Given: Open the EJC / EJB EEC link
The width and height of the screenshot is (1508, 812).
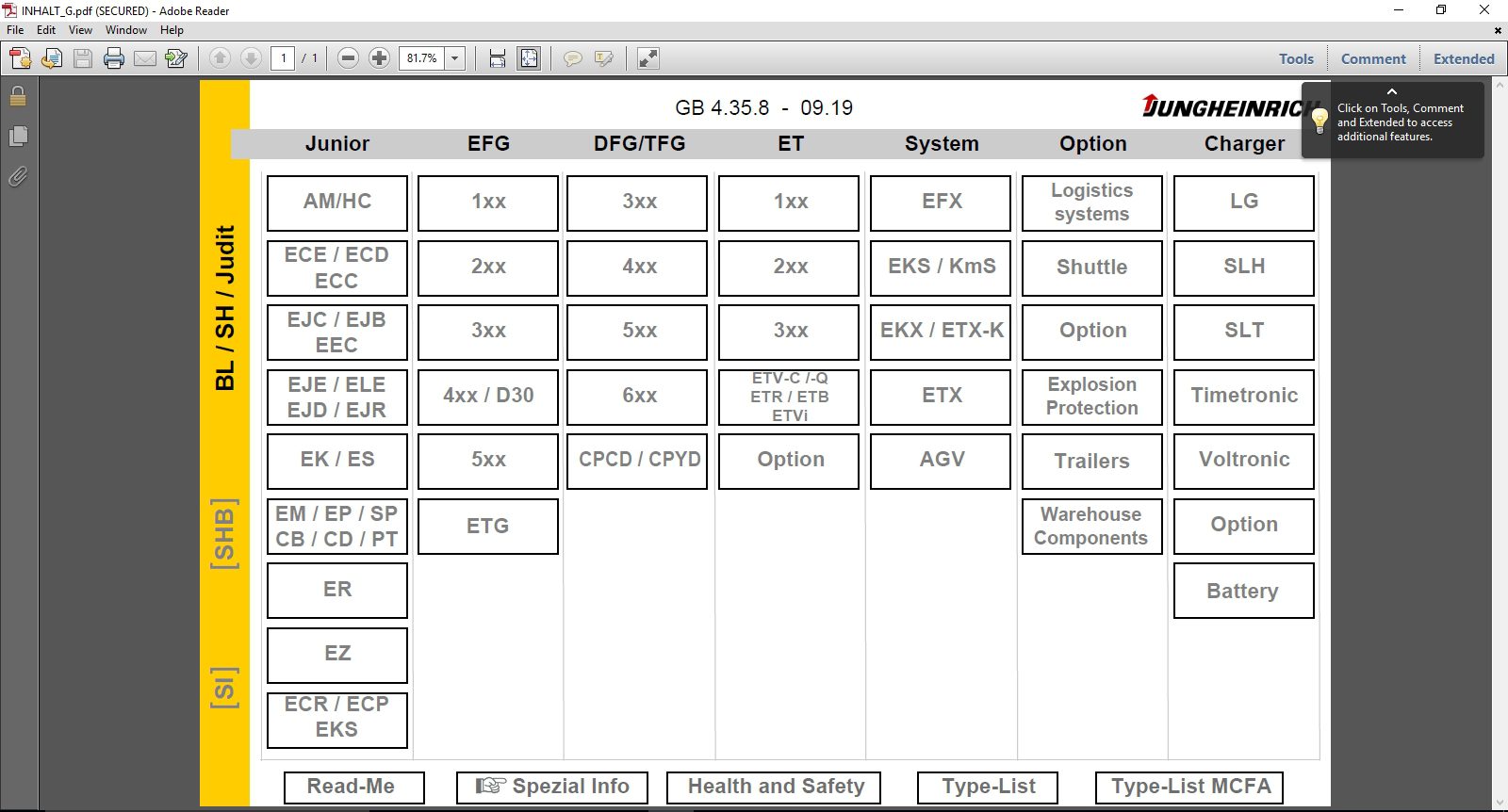Looking at the screenshot, I should 337,332.
